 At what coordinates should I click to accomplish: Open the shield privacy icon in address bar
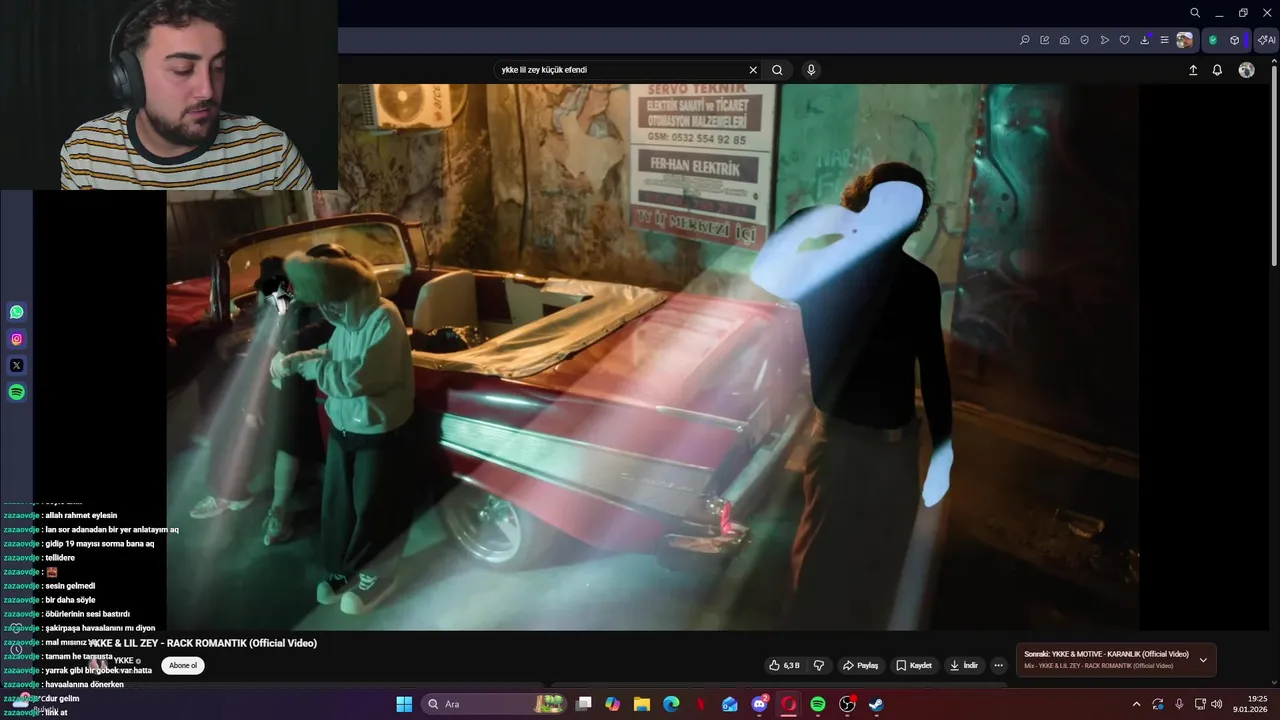[x=1085, y=40]
